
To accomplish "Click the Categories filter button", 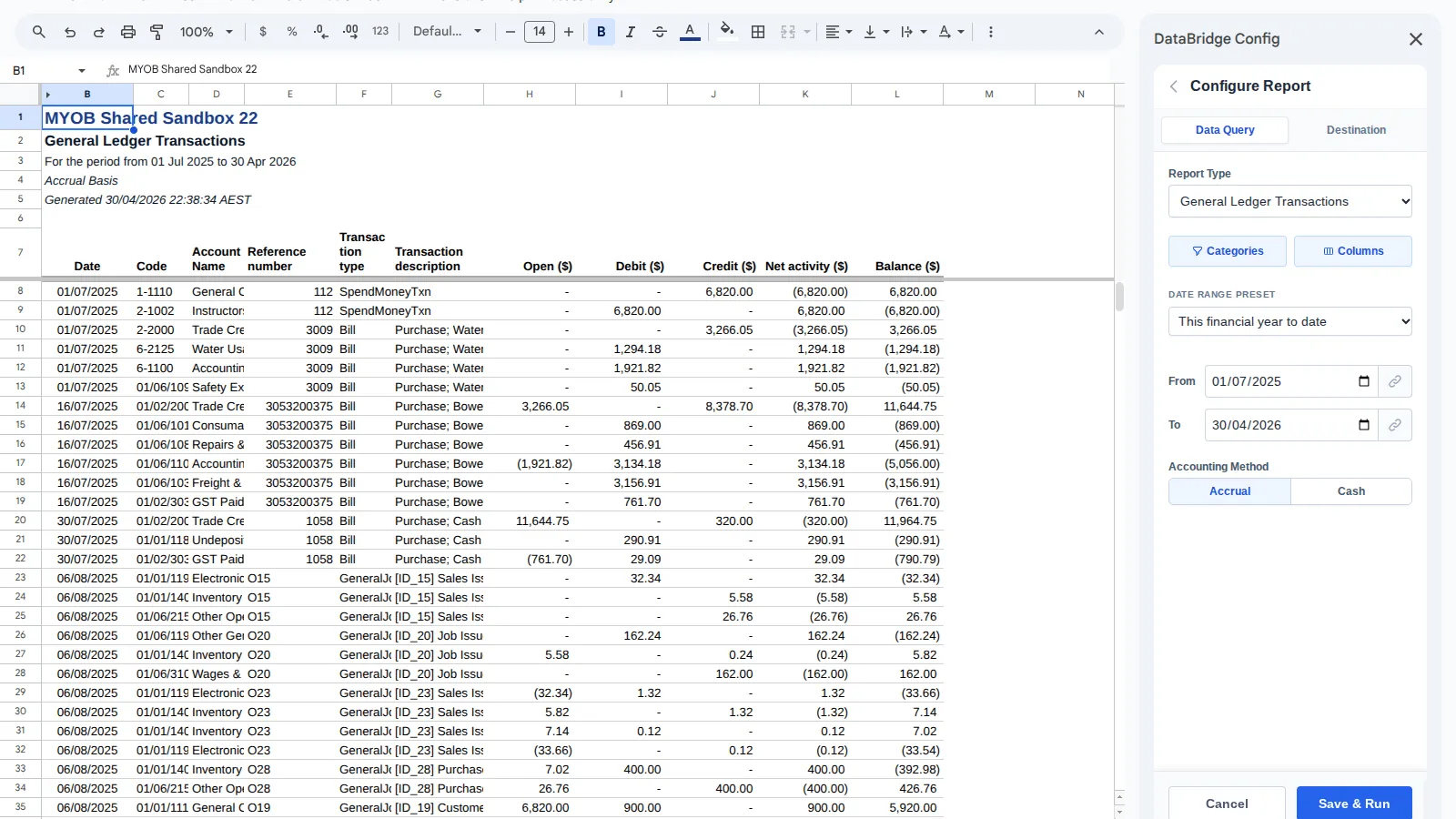I will pos(1228,251).
